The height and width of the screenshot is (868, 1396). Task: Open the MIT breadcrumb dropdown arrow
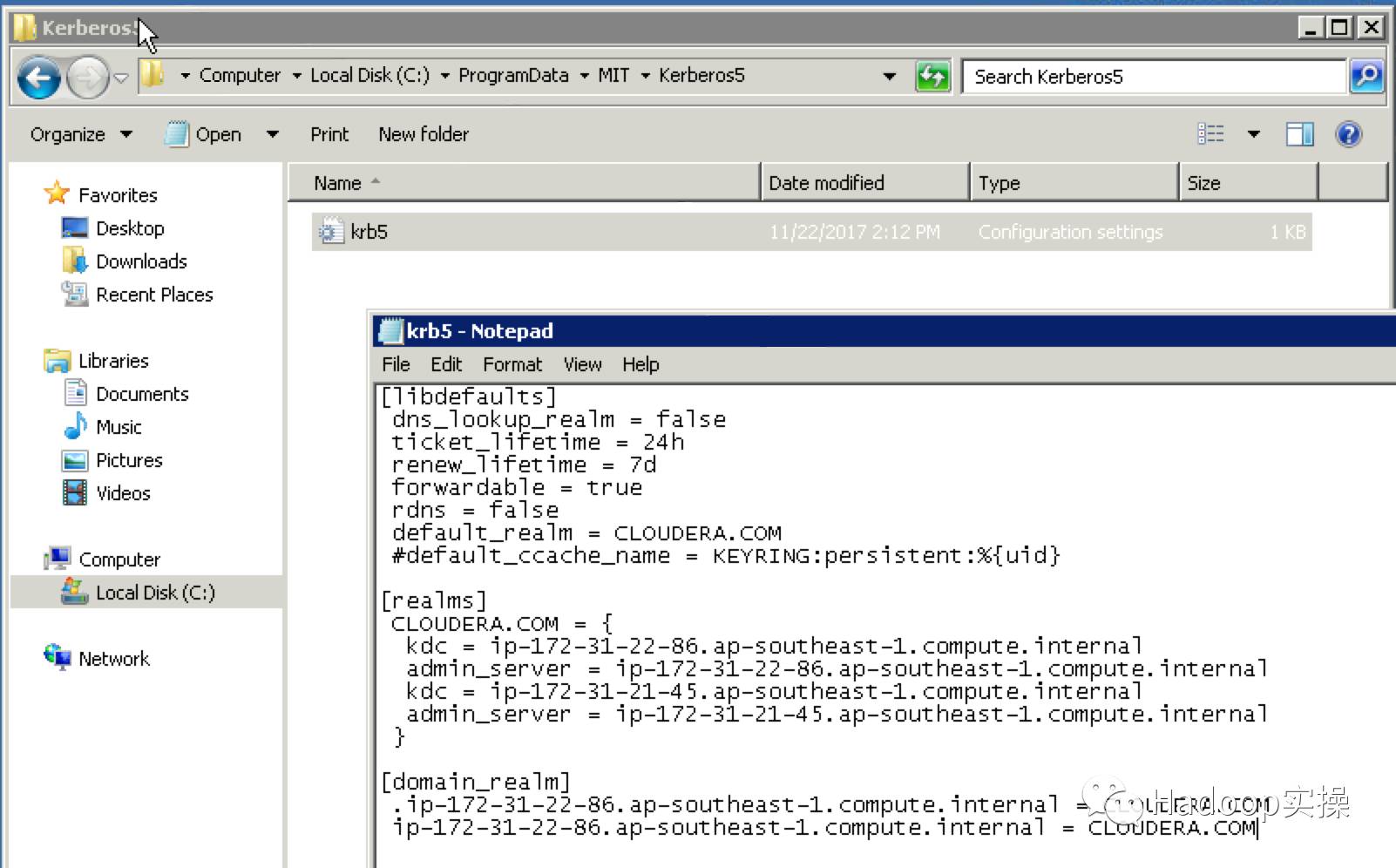tap(645, 76)
